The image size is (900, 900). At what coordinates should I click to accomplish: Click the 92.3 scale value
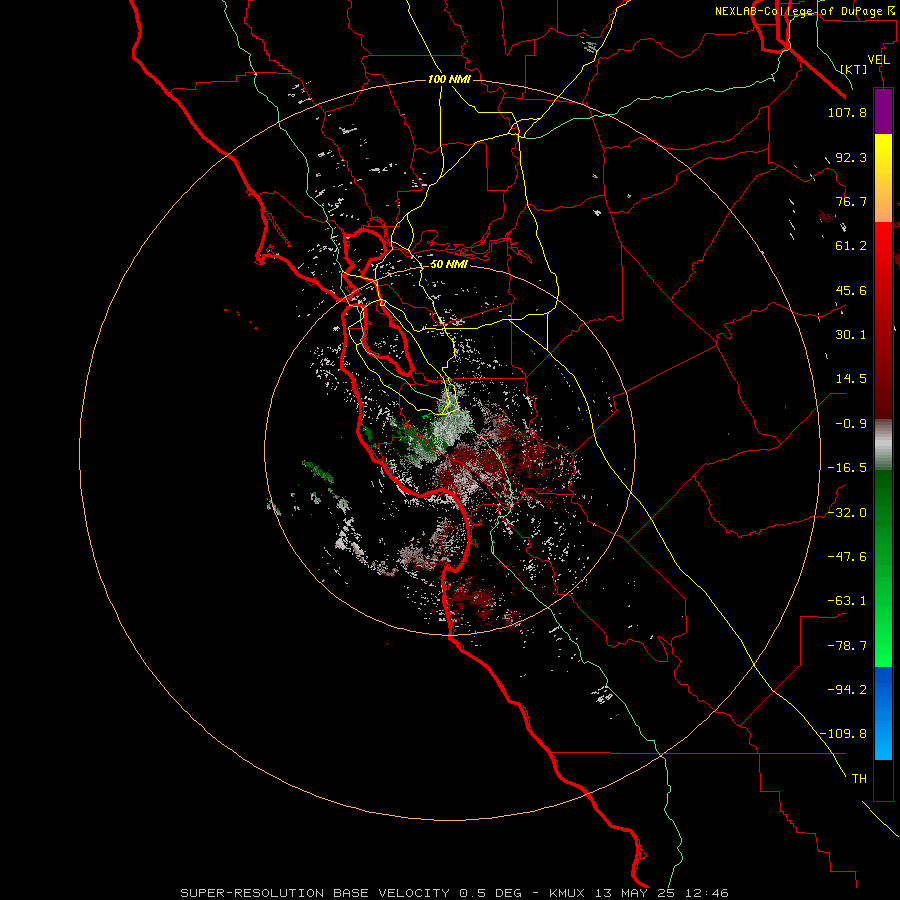(x=851, y=157)
